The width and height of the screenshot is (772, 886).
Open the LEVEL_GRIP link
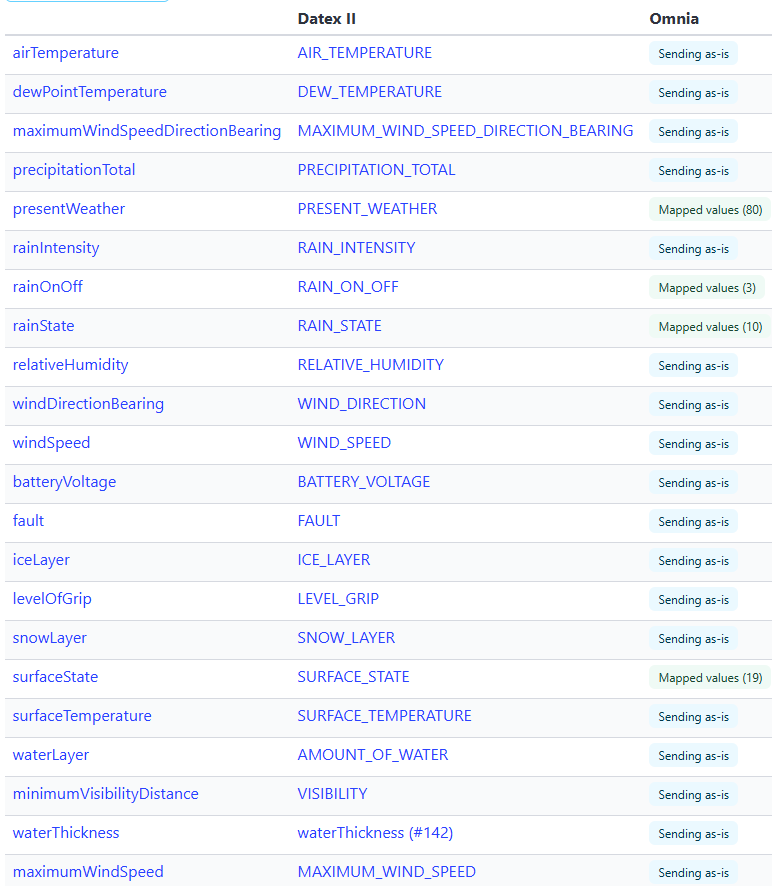(338, 599)
